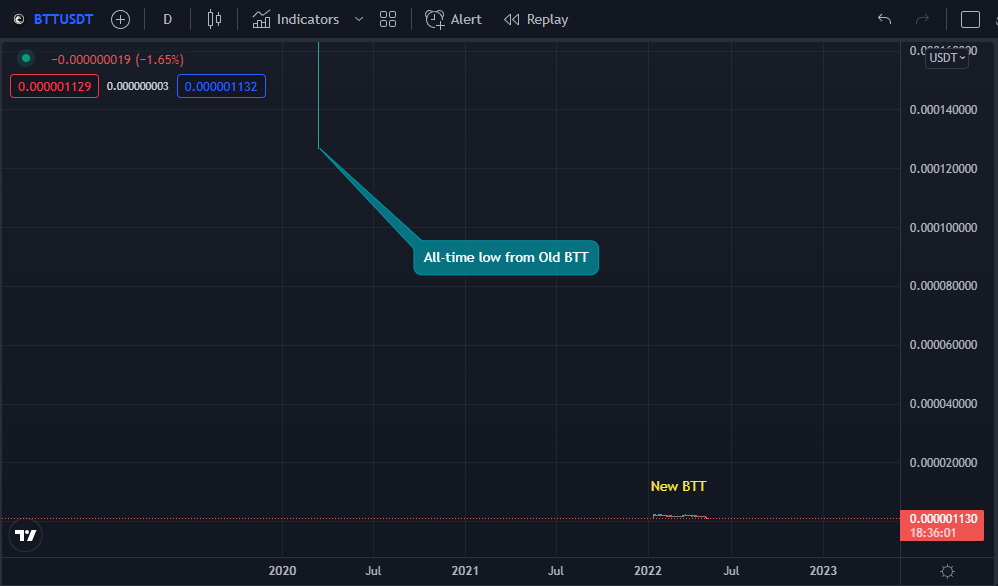Open the chart layout selector square

[x=970, y=19]
